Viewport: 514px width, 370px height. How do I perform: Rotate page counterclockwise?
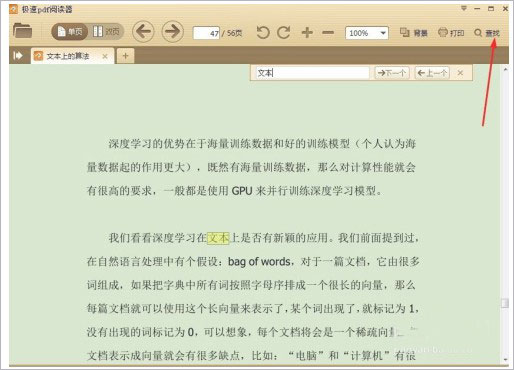coord(263,32)
